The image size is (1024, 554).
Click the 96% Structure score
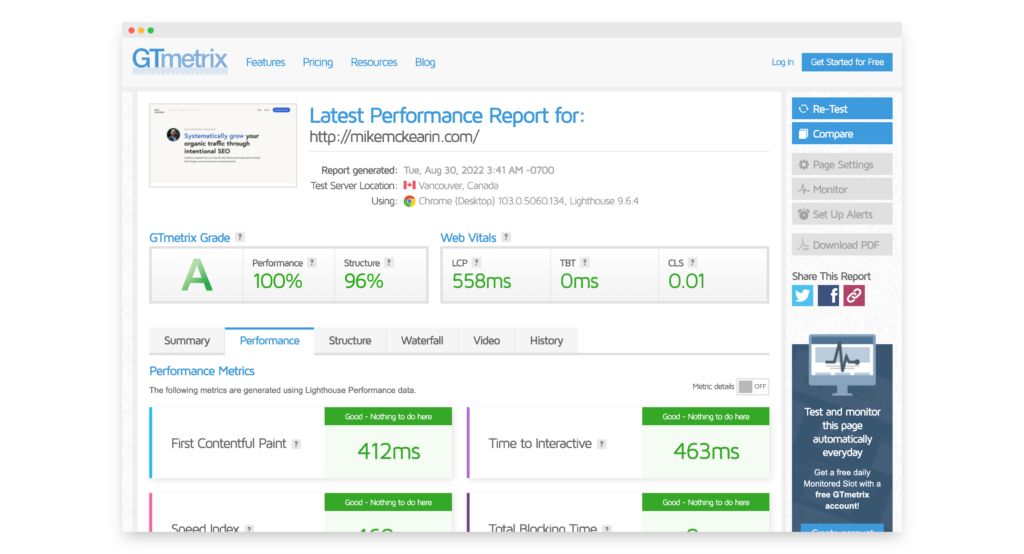[364, 281]
